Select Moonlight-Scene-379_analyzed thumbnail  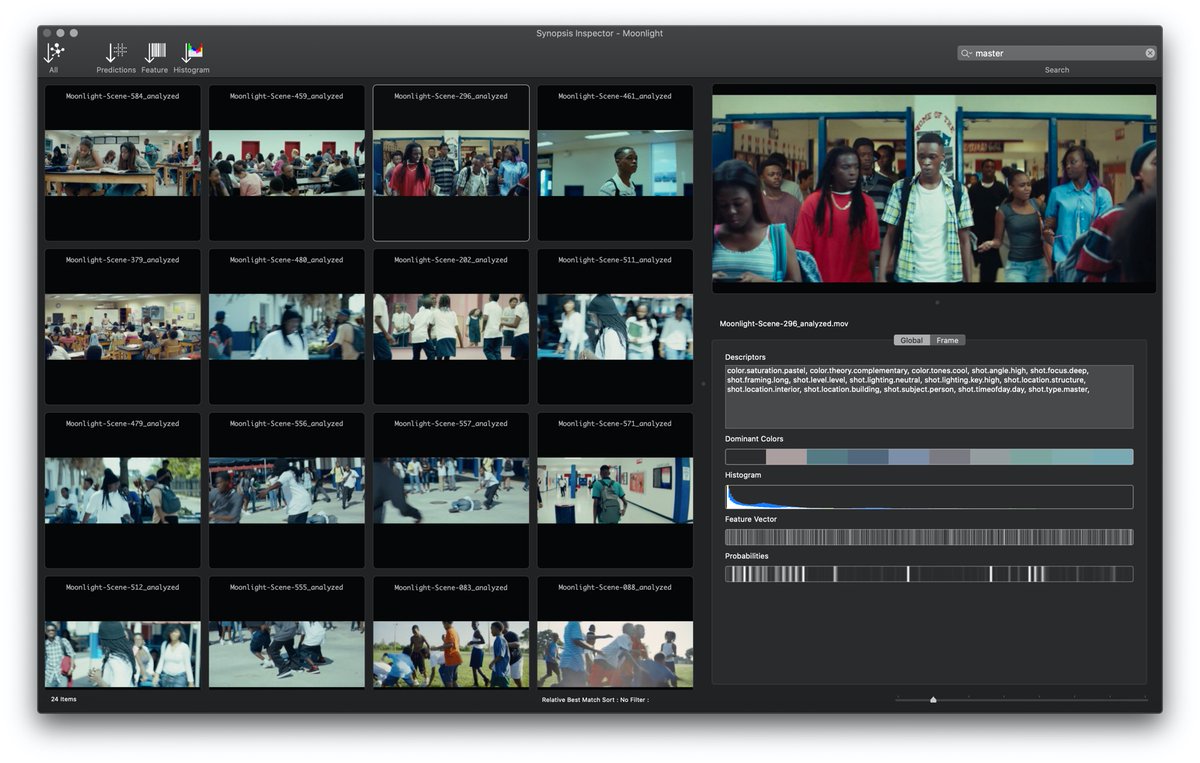coord(122,327)
